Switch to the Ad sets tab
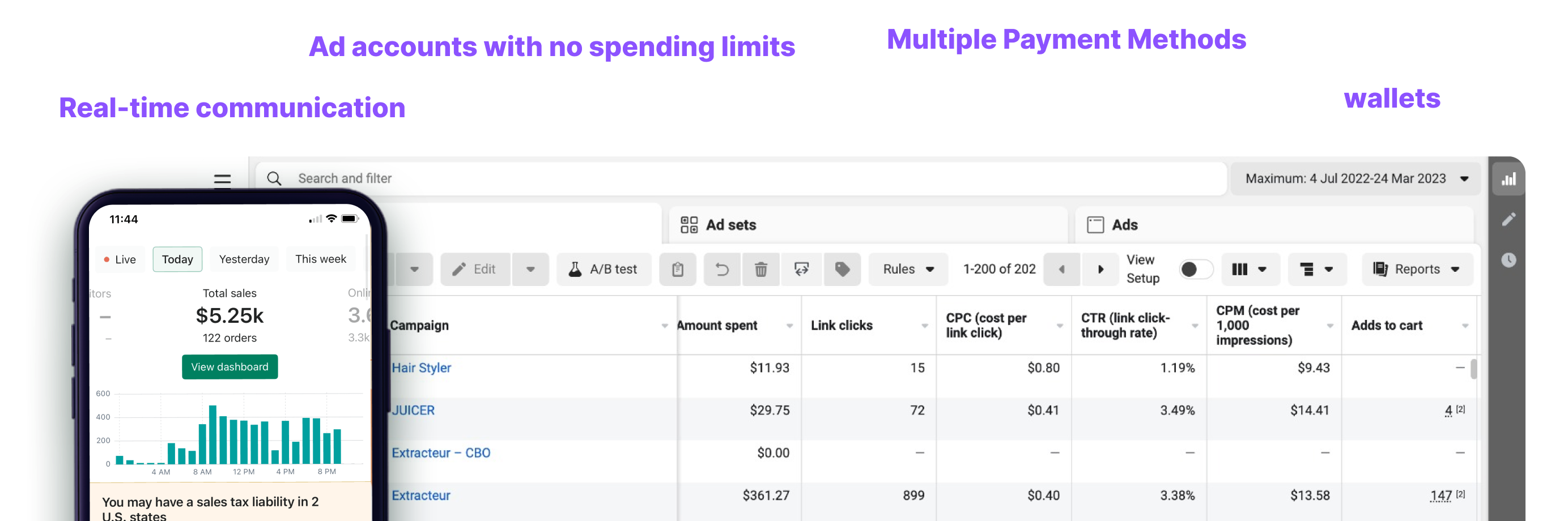Screen dimensions: 1568x521 [x=730, y=225]
